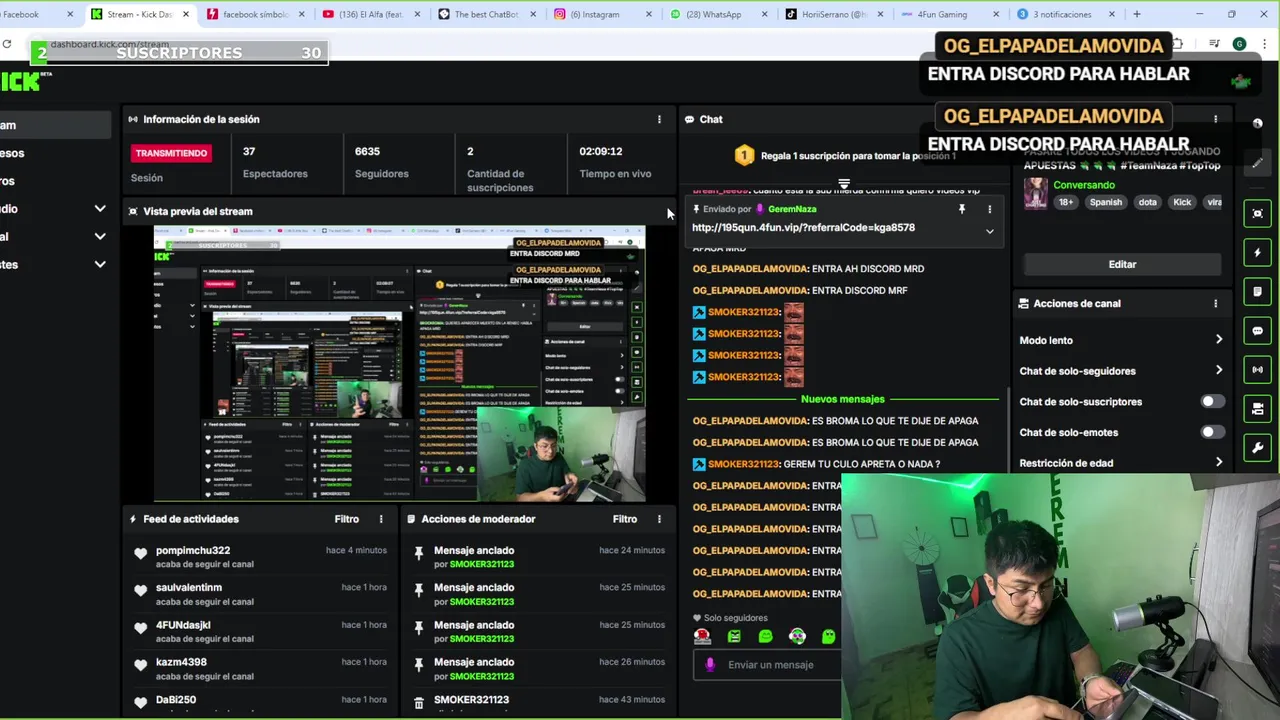This screenshot has height=720, width=1280.
Task: Switch to the Instagram tab
Action: pos(602,14)
